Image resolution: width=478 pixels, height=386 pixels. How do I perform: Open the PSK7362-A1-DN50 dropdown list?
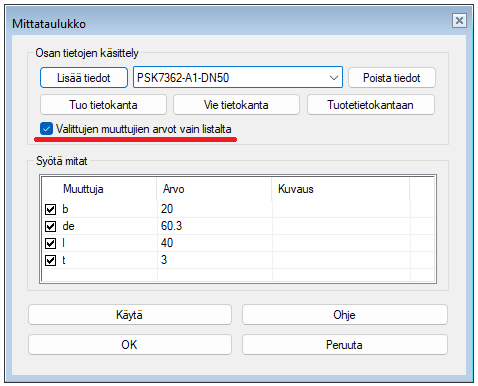coord(238,78)
